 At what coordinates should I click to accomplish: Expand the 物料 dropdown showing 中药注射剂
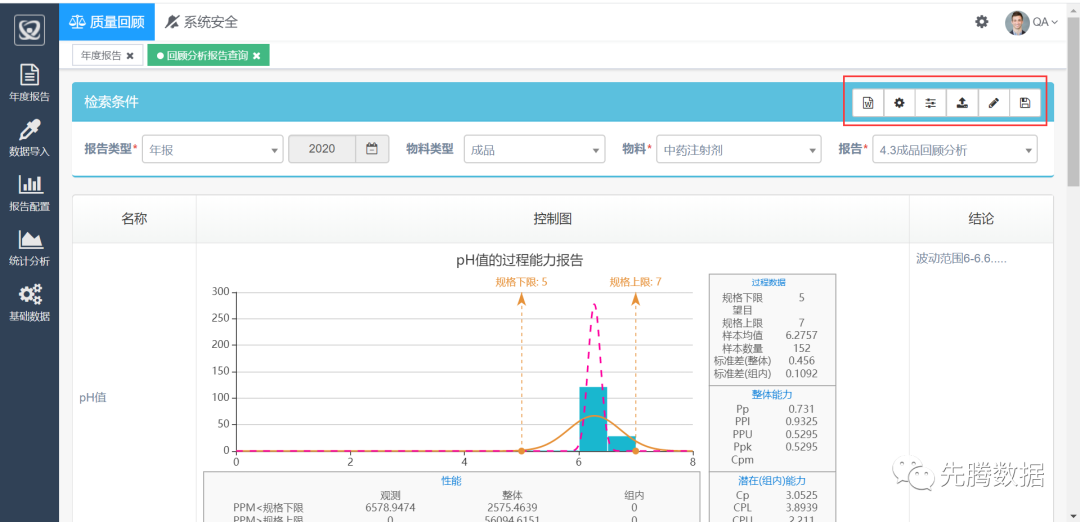[x=738, y=149]
